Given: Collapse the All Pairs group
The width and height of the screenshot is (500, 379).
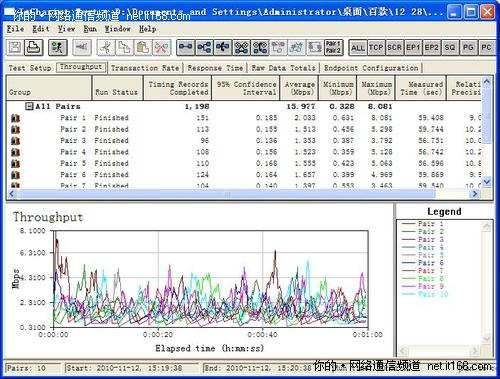Looking at the screenshot, I should tap(29, 106).
